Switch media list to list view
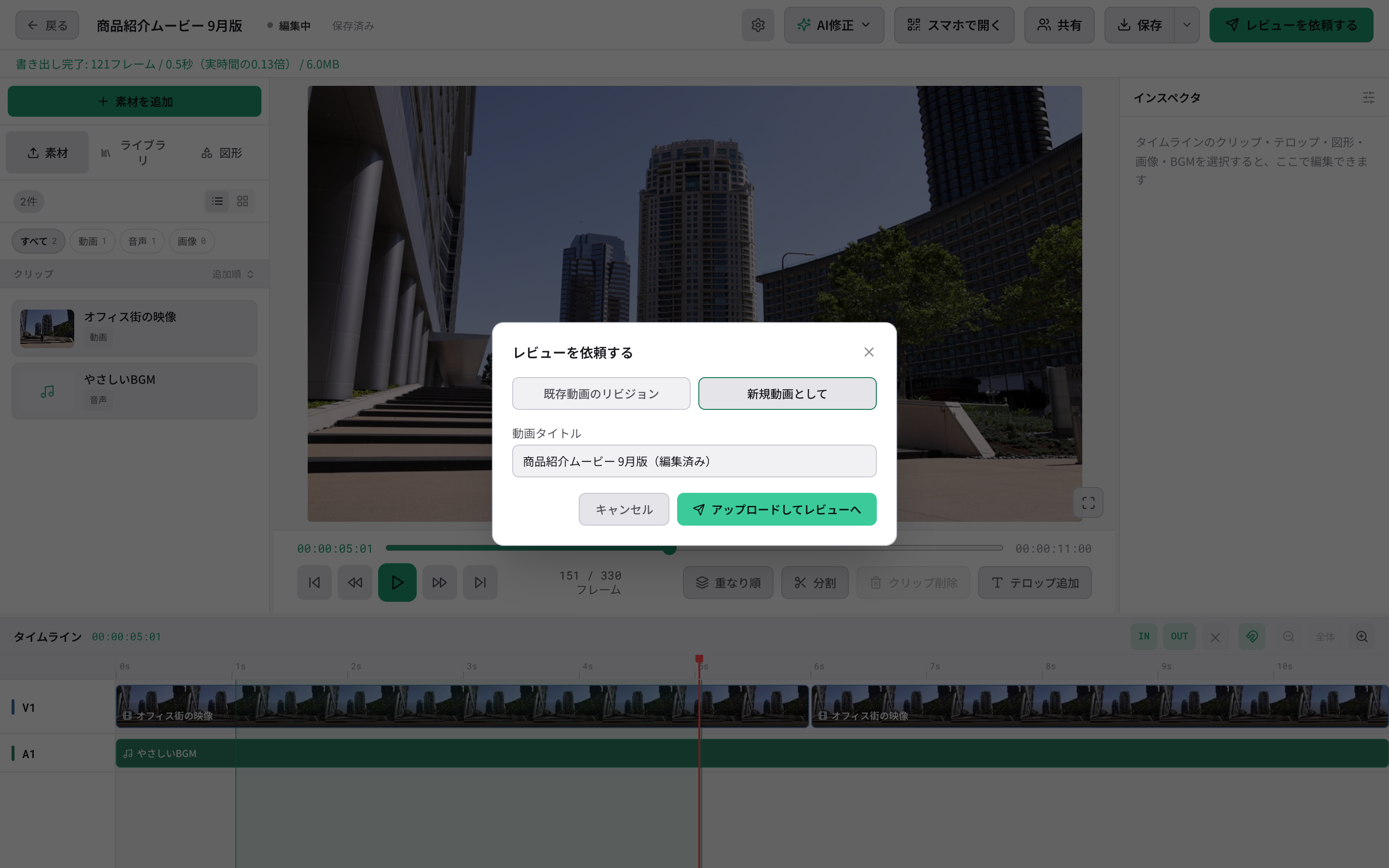The height and width of the screenshot is (868, 1389). (217, 202)
